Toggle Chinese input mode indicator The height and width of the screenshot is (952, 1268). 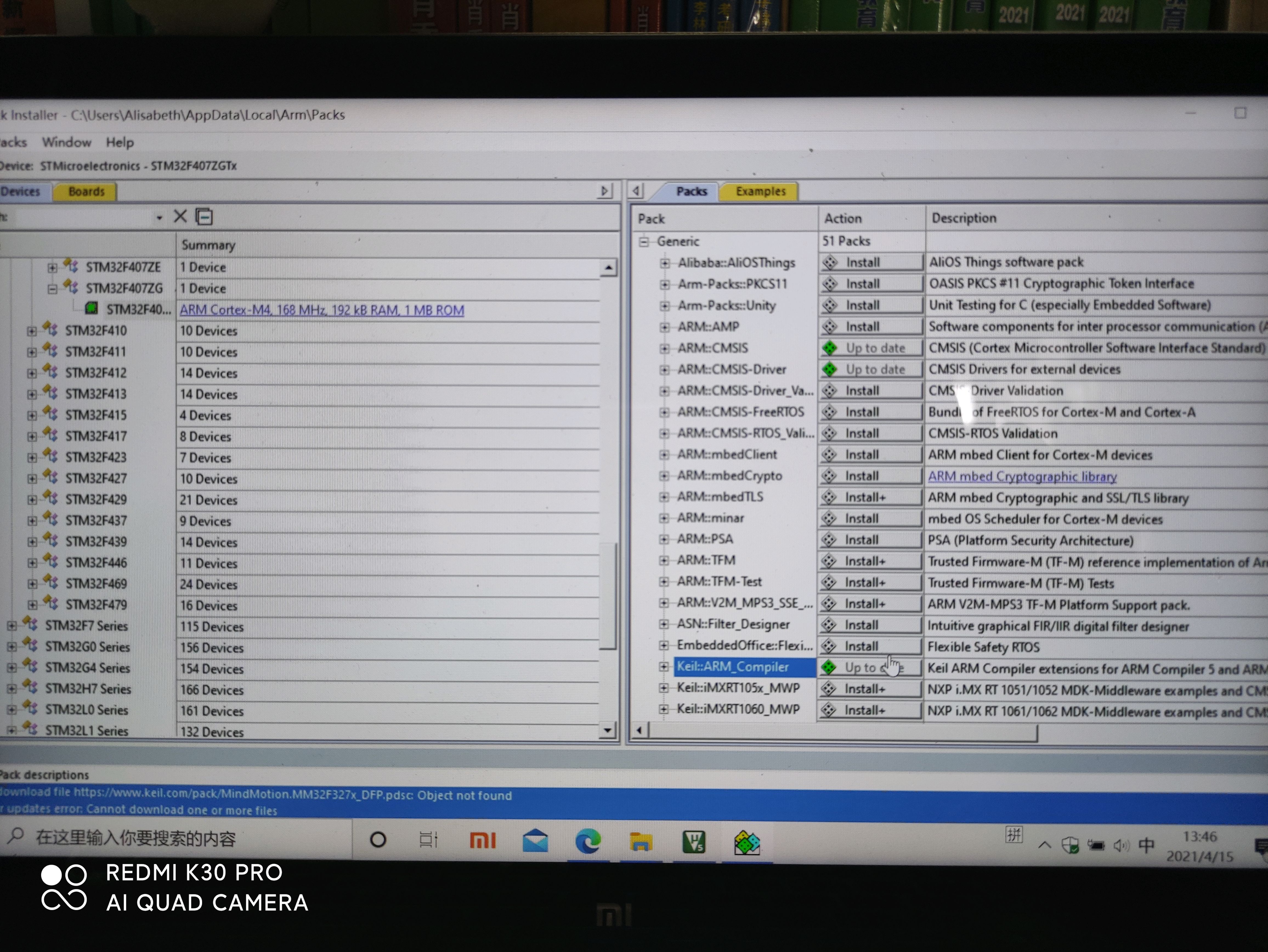(1146, 845)
